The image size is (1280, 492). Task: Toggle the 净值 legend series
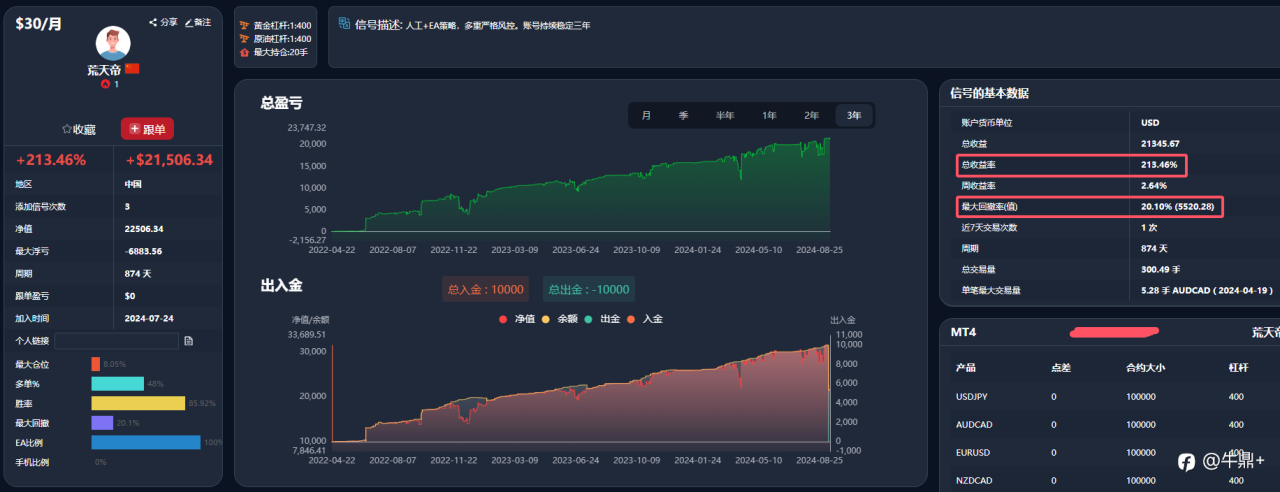click(x=516, y=318)
